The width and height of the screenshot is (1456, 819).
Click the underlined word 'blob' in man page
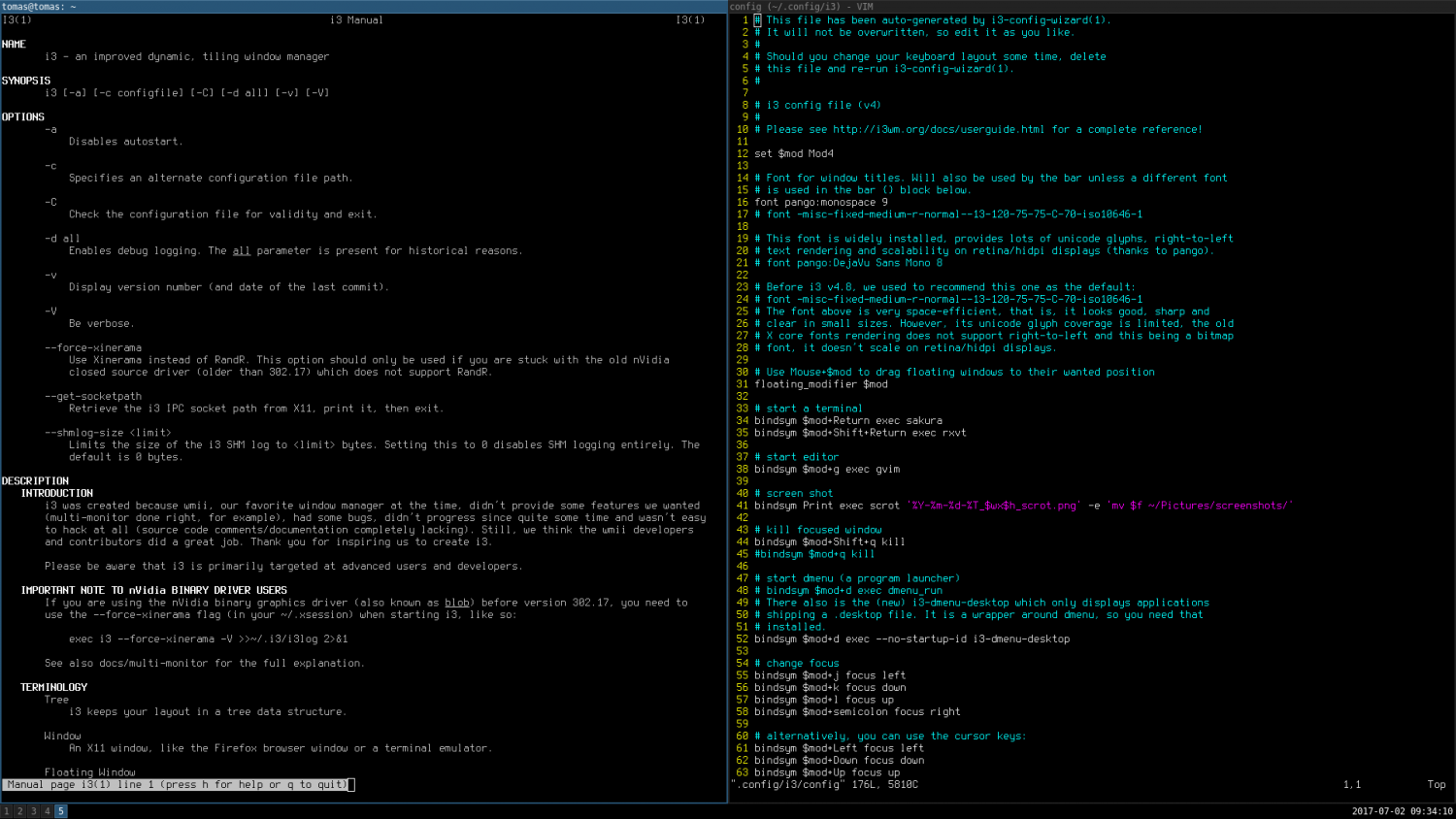click(457, 603)
